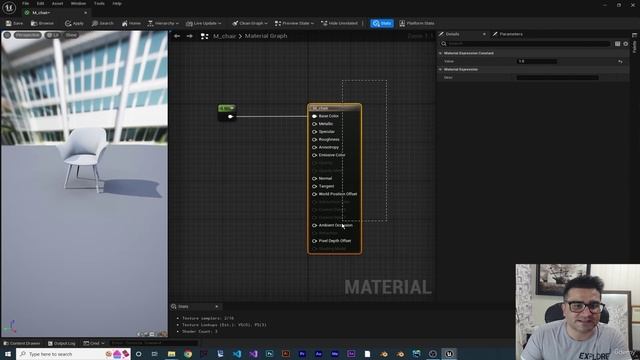Collapse the Material Expression section
Viewport: 640px width, 360px height.
coord(440,70)
